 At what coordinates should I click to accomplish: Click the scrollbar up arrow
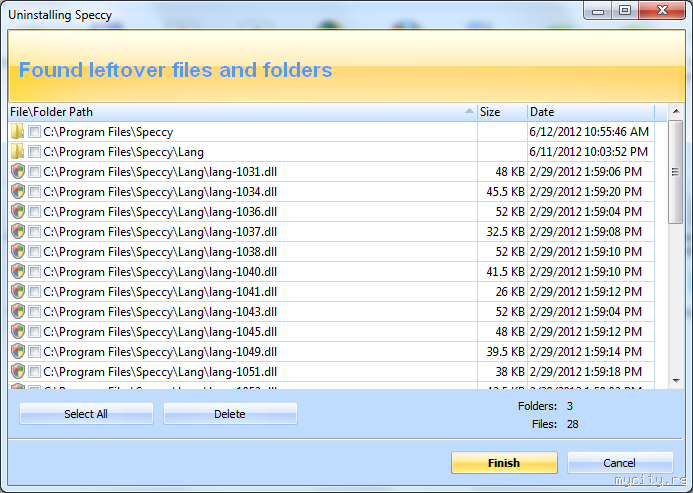[x=676, y=111]
